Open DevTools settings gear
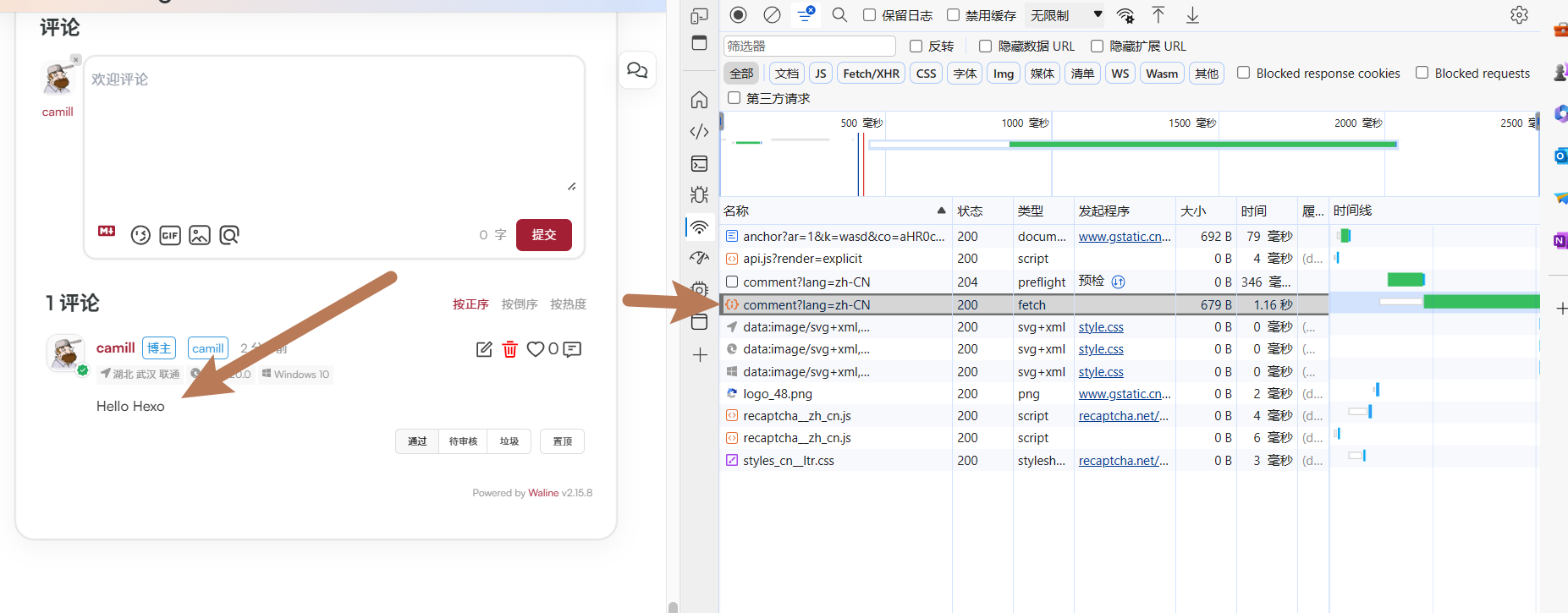This screenshot has width=1568, height=613. click(1519, 15)
